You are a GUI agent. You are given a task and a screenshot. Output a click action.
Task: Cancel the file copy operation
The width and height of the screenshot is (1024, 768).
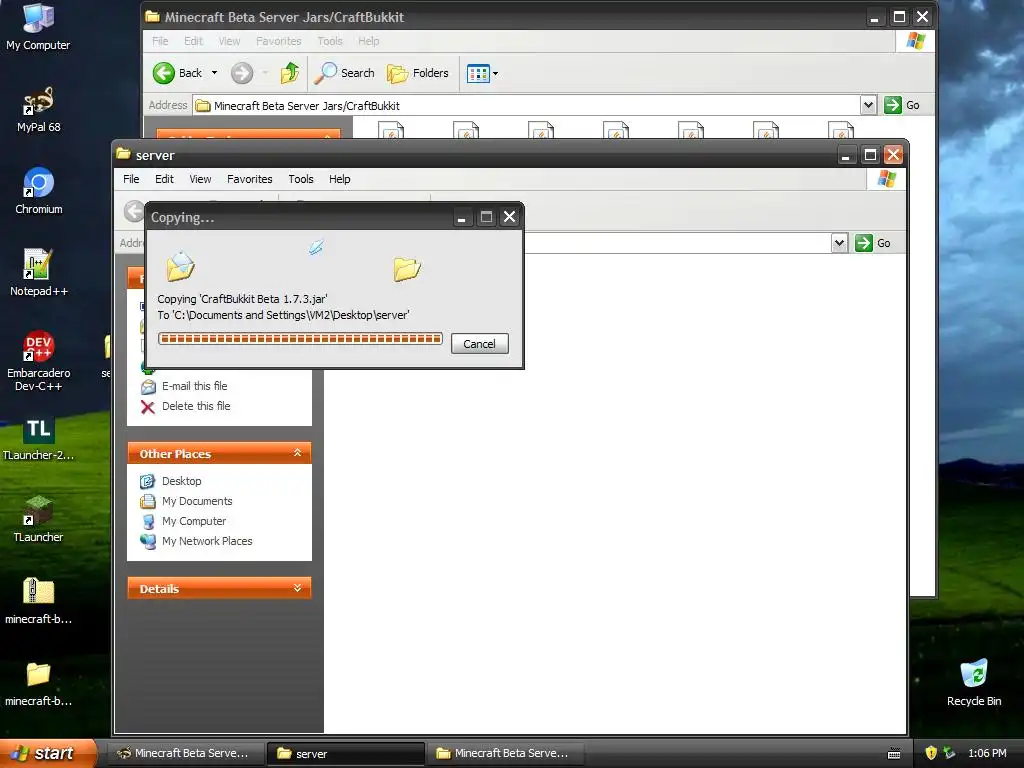(479, 344)
